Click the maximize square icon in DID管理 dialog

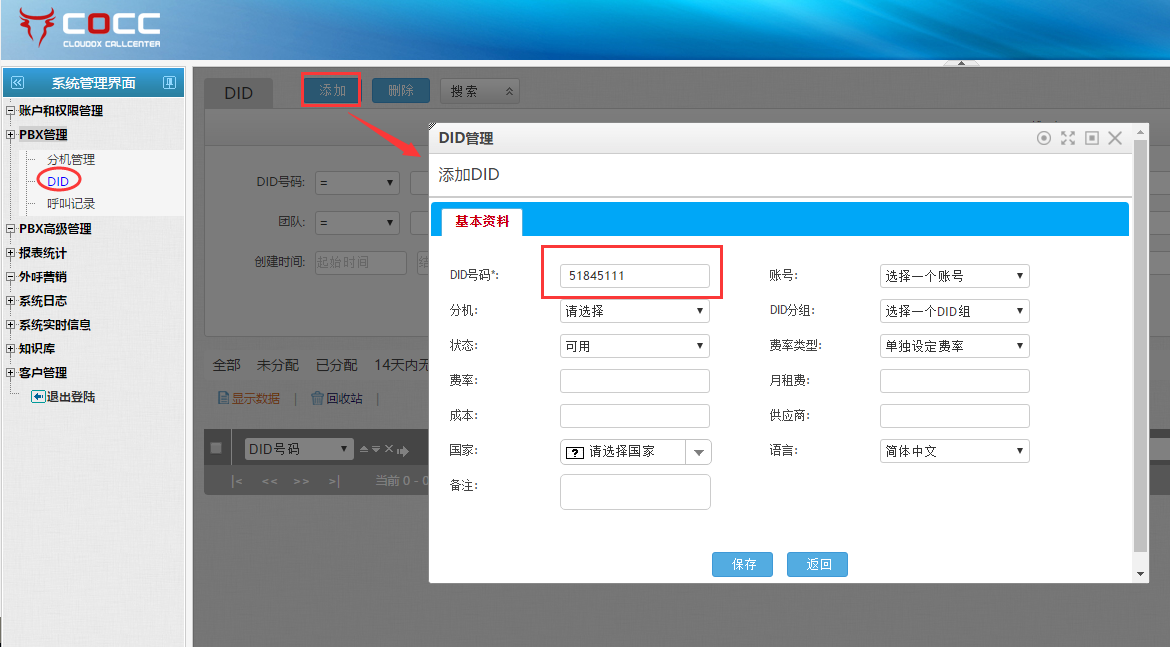click(1092, 138)
